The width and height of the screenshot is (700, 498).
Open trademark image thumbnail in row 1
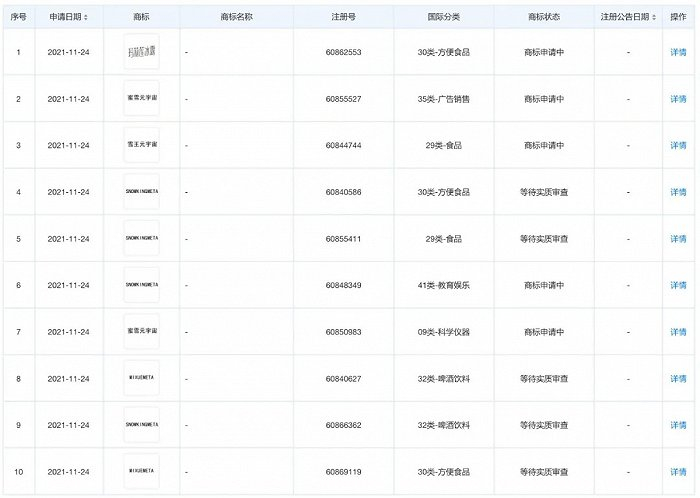pos(141,52)
